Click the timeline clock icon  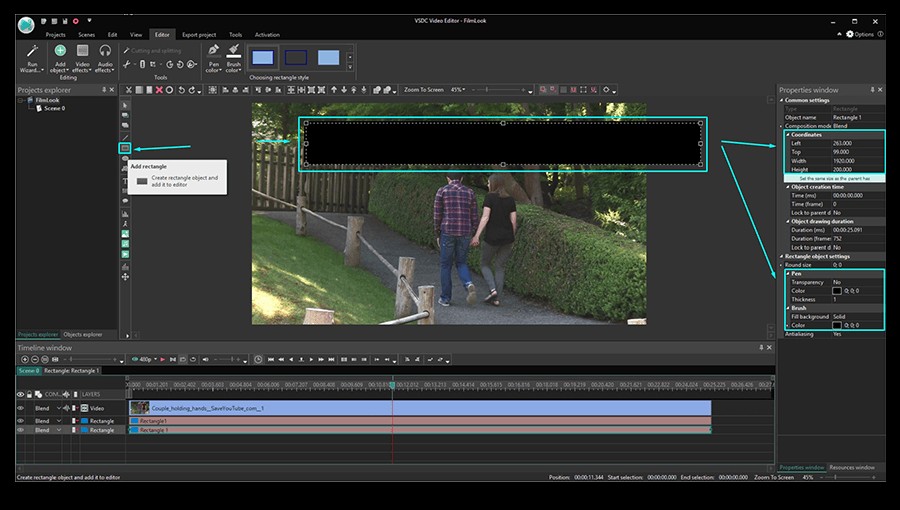point(258,360)
